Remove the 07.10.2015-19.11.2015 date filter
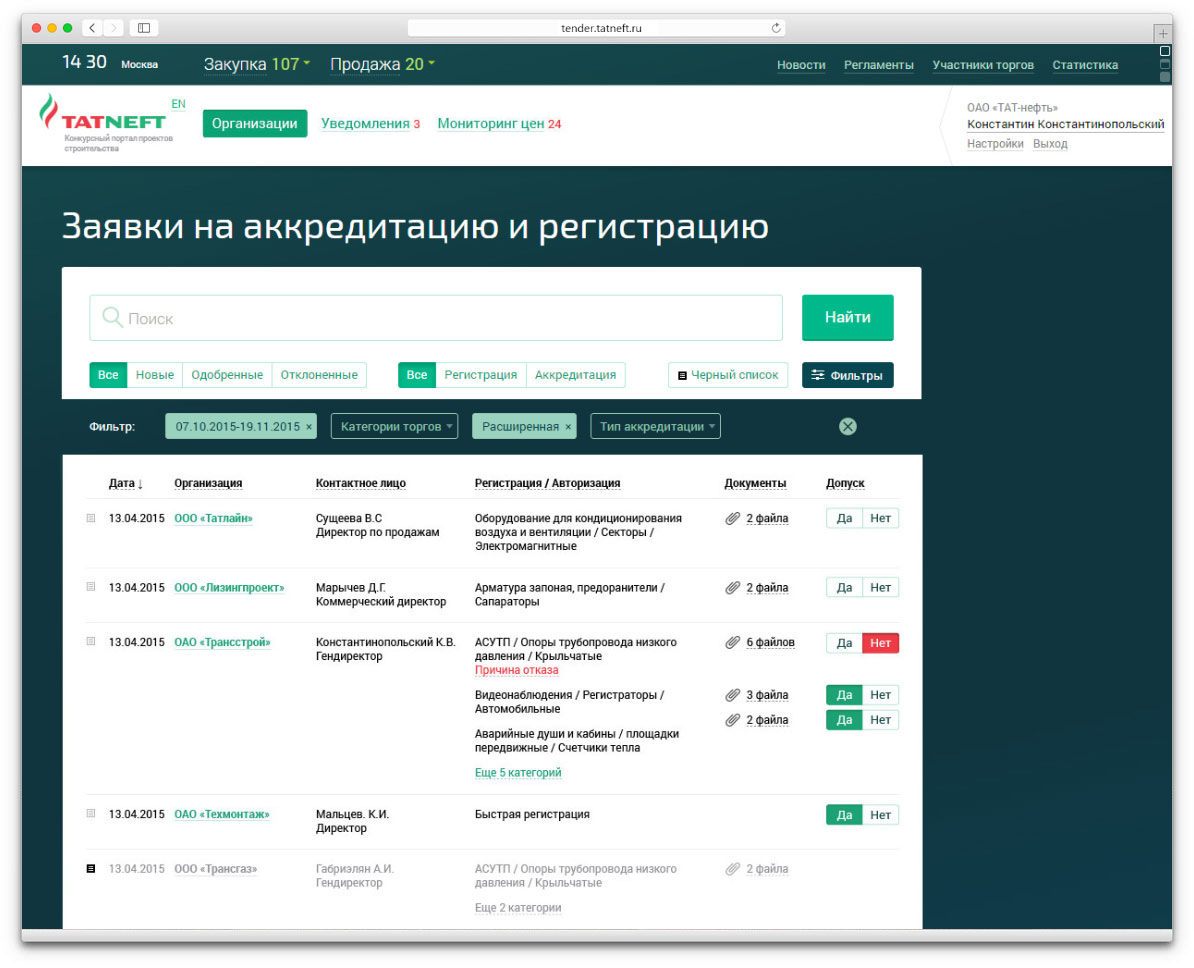 [309, 427]
